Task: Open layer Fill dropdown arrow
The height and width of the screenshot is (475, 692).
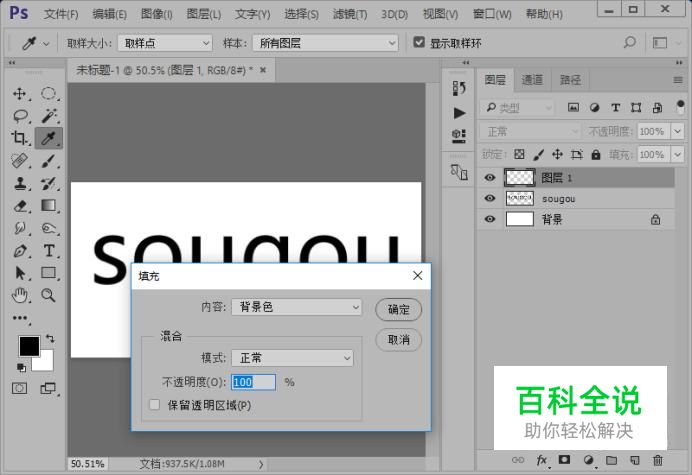Action: [677, 155]
